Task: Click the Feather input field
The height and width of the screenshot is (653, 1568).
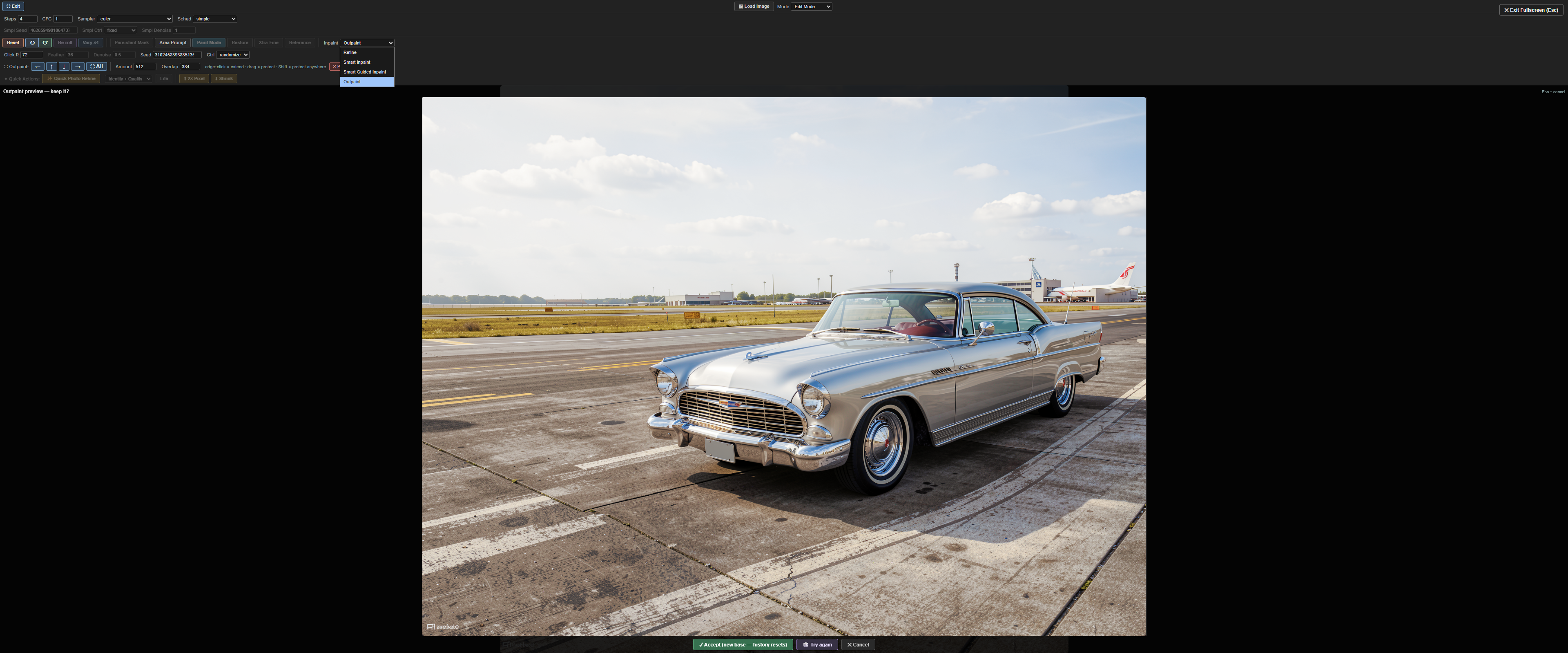Action: (x=77, y=55)
